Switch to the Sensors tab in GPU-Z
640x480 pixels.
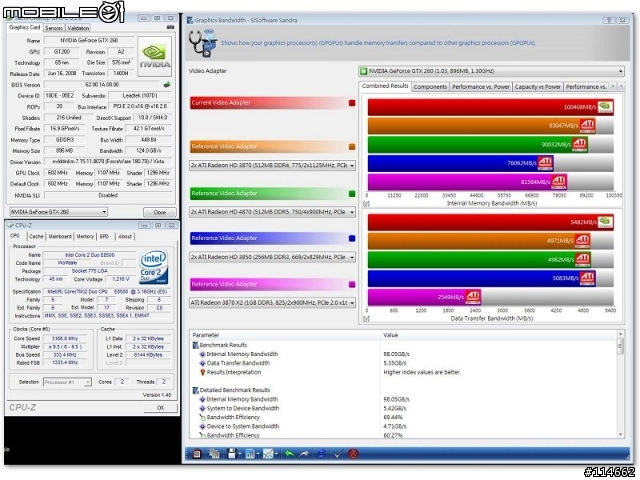(54, 28)
